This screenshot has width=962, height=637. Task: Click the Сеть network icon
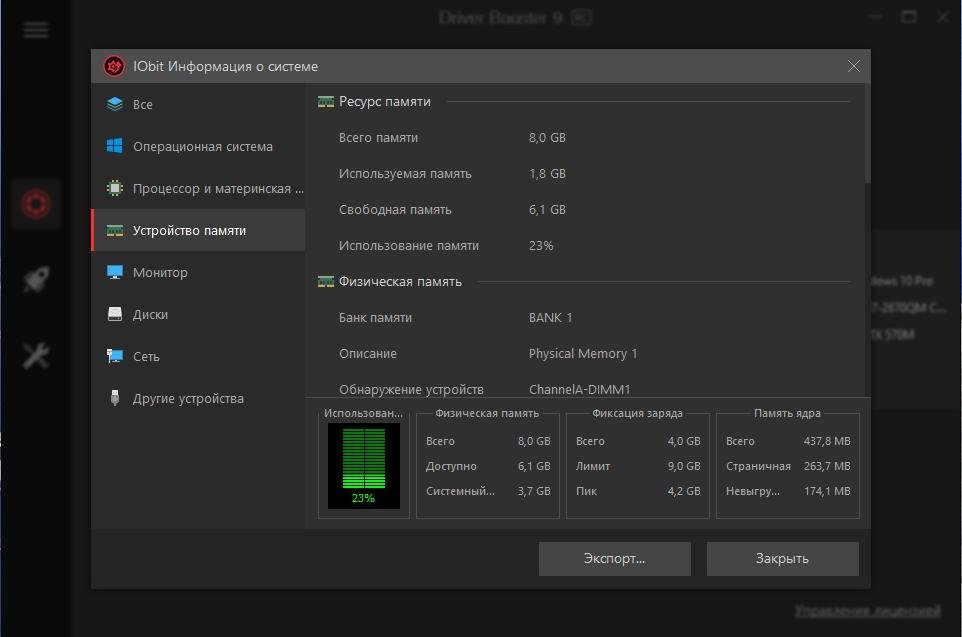[115, 356]
